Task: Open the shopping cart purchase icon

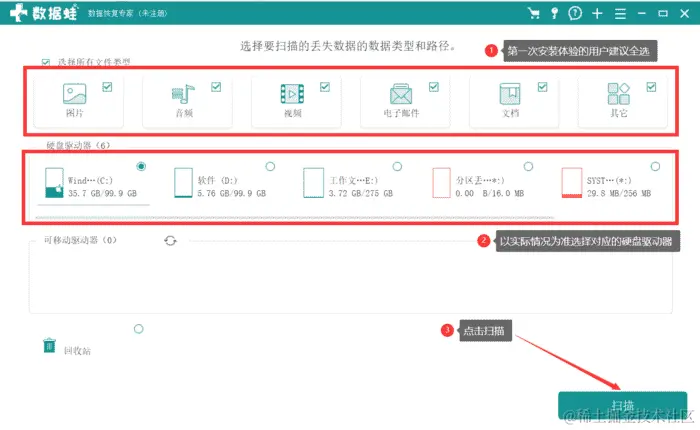Action: click(x=533, y=13)
